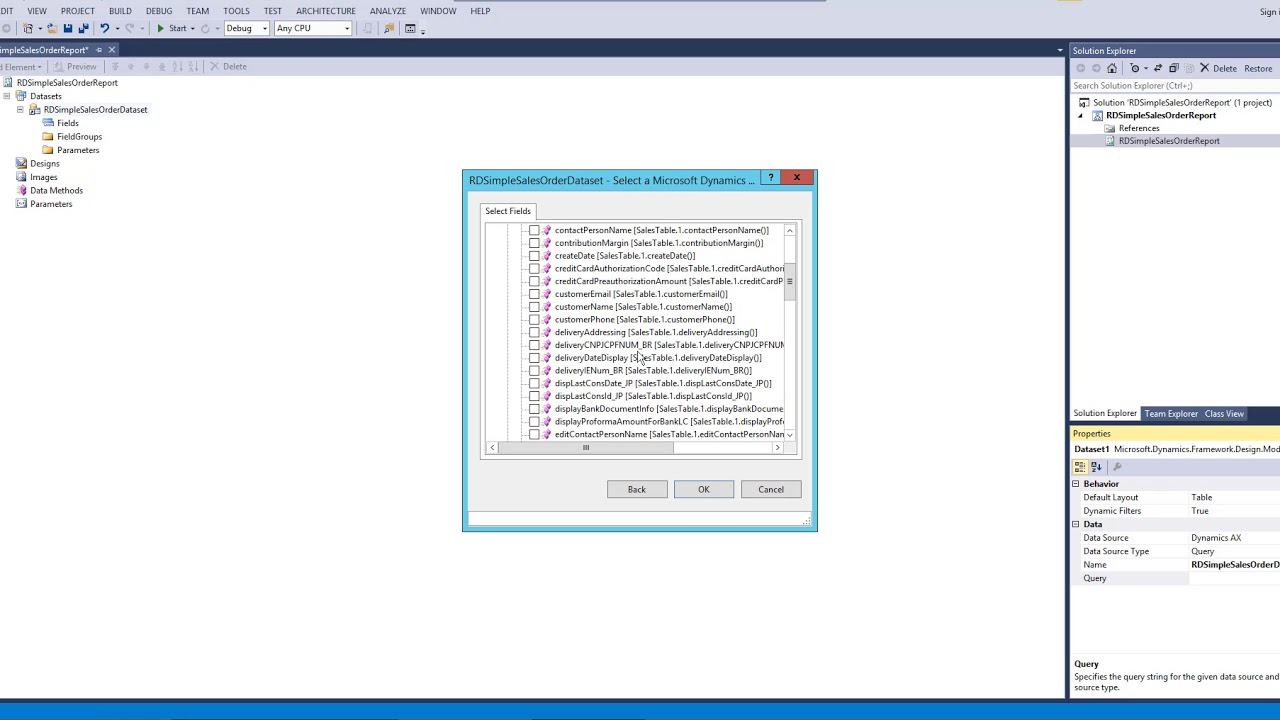Screen dimensions: 1280x720
Task: Check the deliveryDateDisplay field checkbox
Action: (x=534, y=358)
